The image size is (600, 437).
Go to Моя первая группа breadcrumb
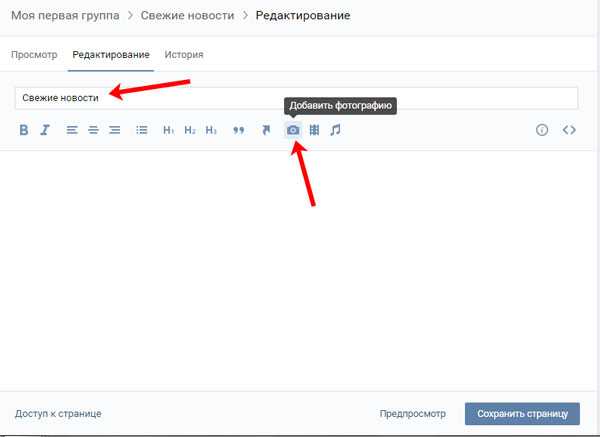[x=65, y=15]
